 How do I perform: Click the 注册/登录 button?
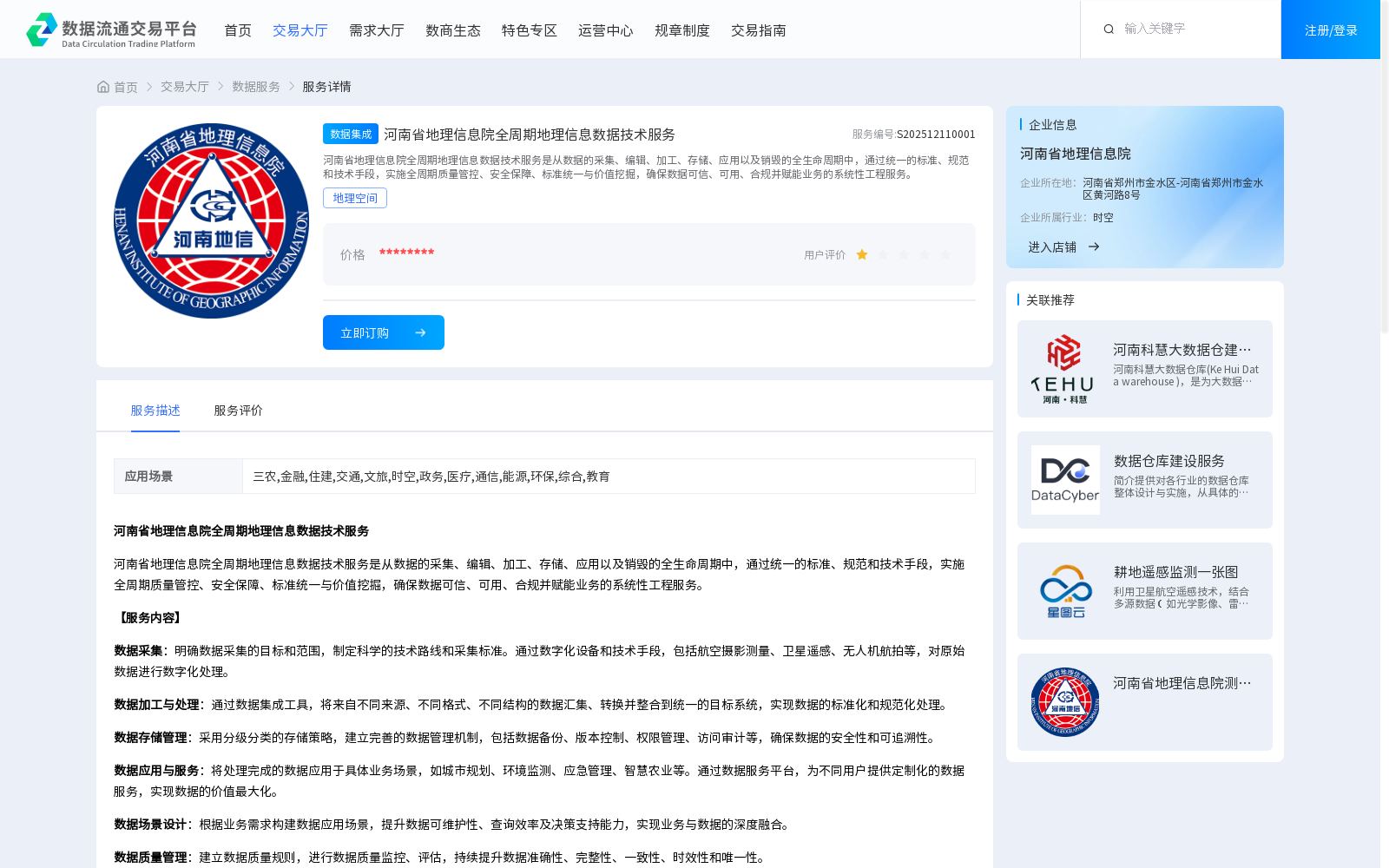(1331, 30)
